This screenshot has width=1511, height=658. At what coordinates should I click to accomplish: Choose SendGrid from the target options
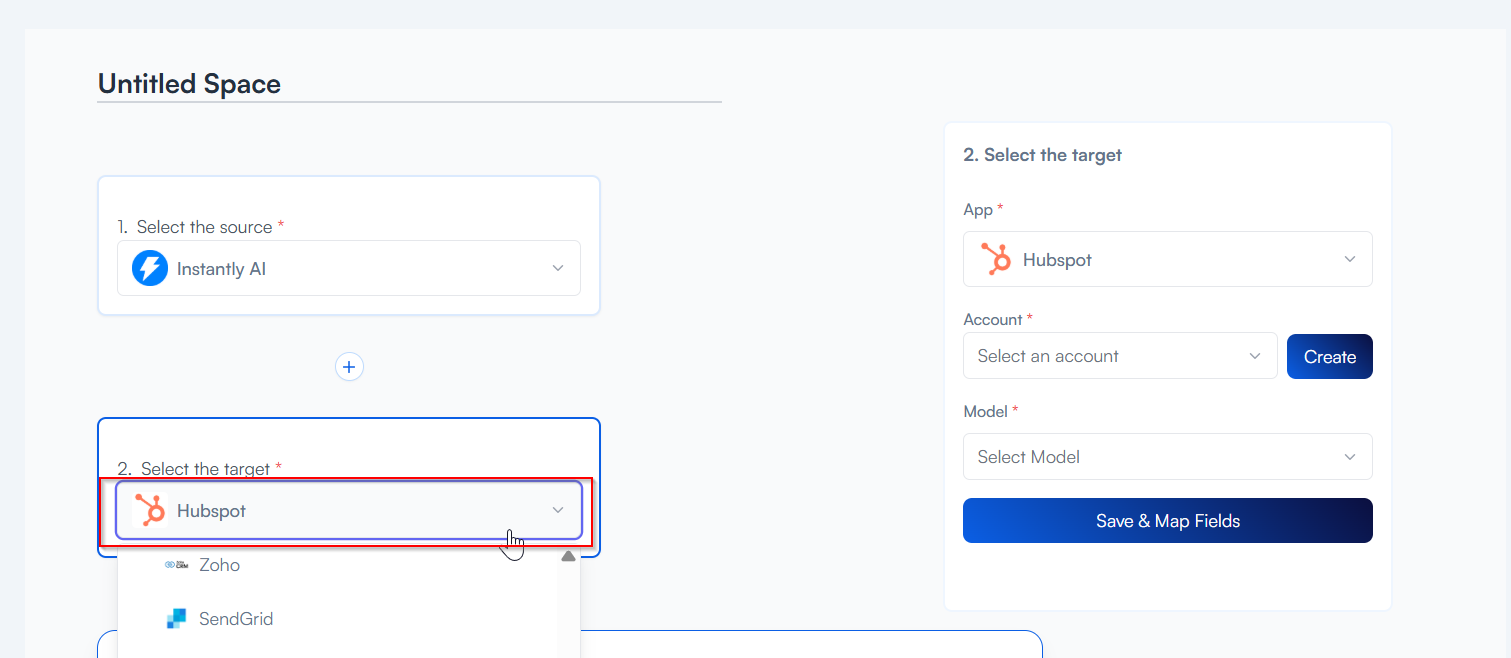(x=236, y=619)
